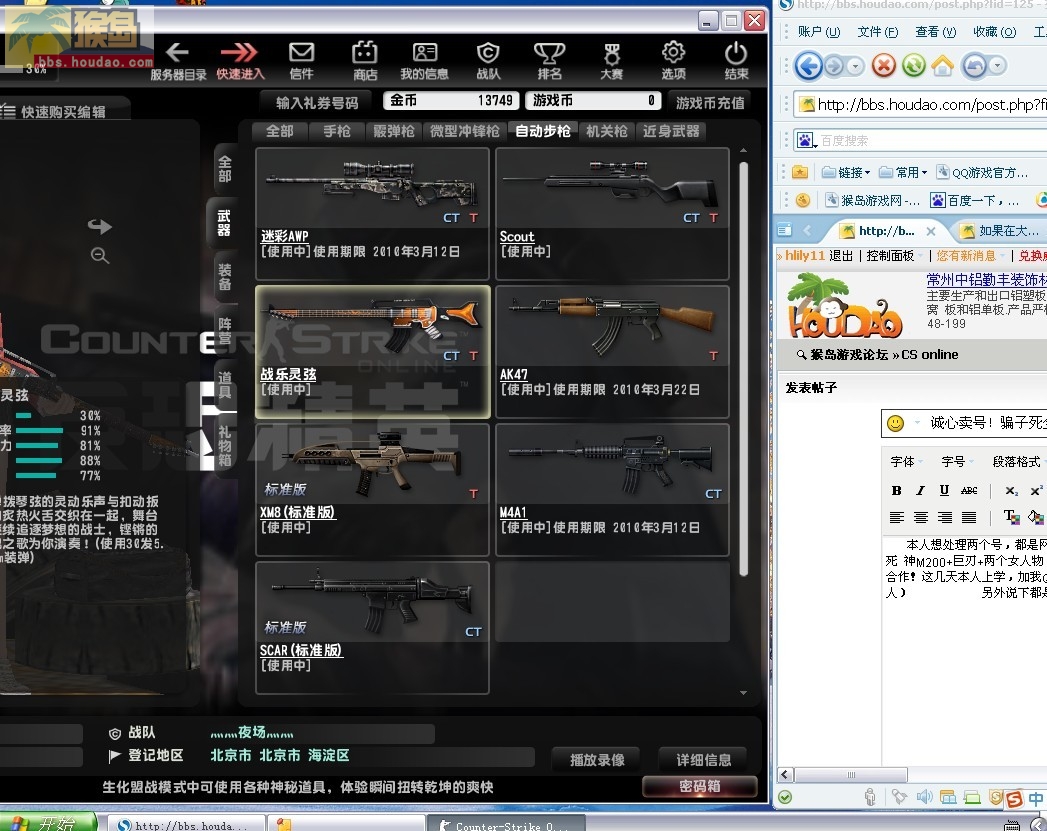Apply underline in forum post editor
Screen dimensions: 1047x831
click(944, 491)
